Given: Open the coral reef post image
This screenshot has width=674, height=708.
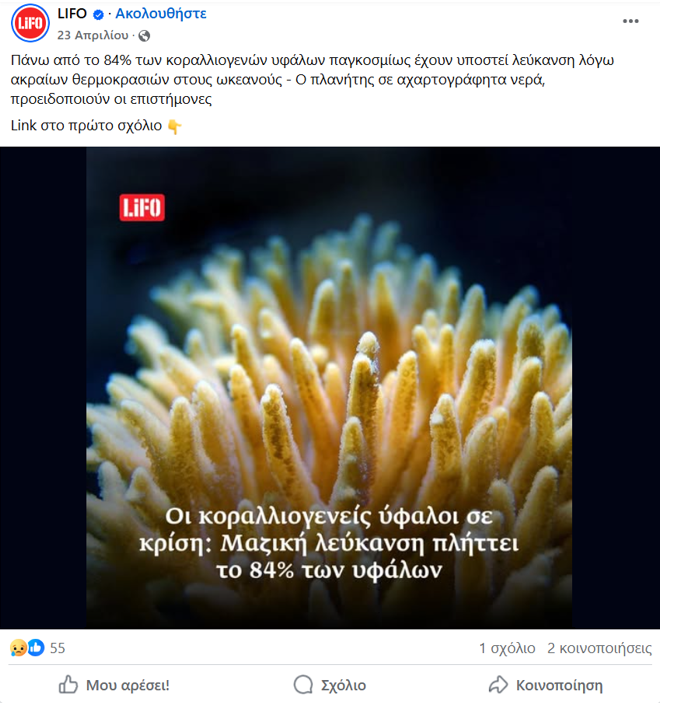Looking at the screenshot, I should click(330, 387).
